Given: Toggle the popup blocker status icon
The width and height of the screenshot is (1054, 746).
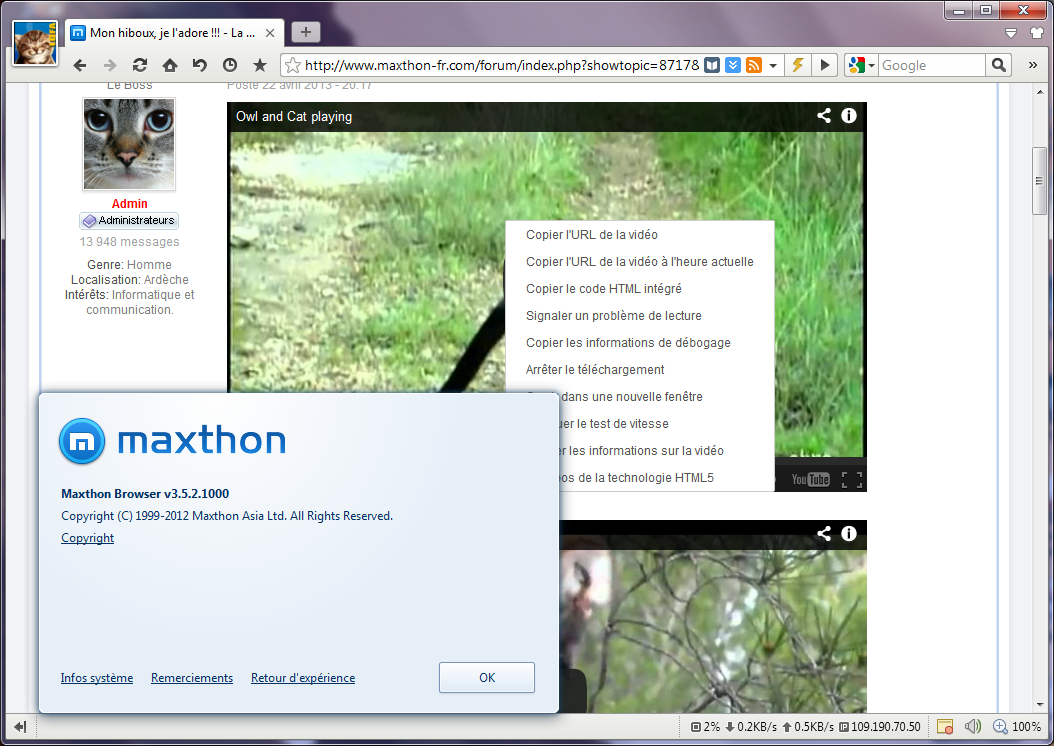Looking at the screenshot, I should pyautogui.click(x=945, y=727).
